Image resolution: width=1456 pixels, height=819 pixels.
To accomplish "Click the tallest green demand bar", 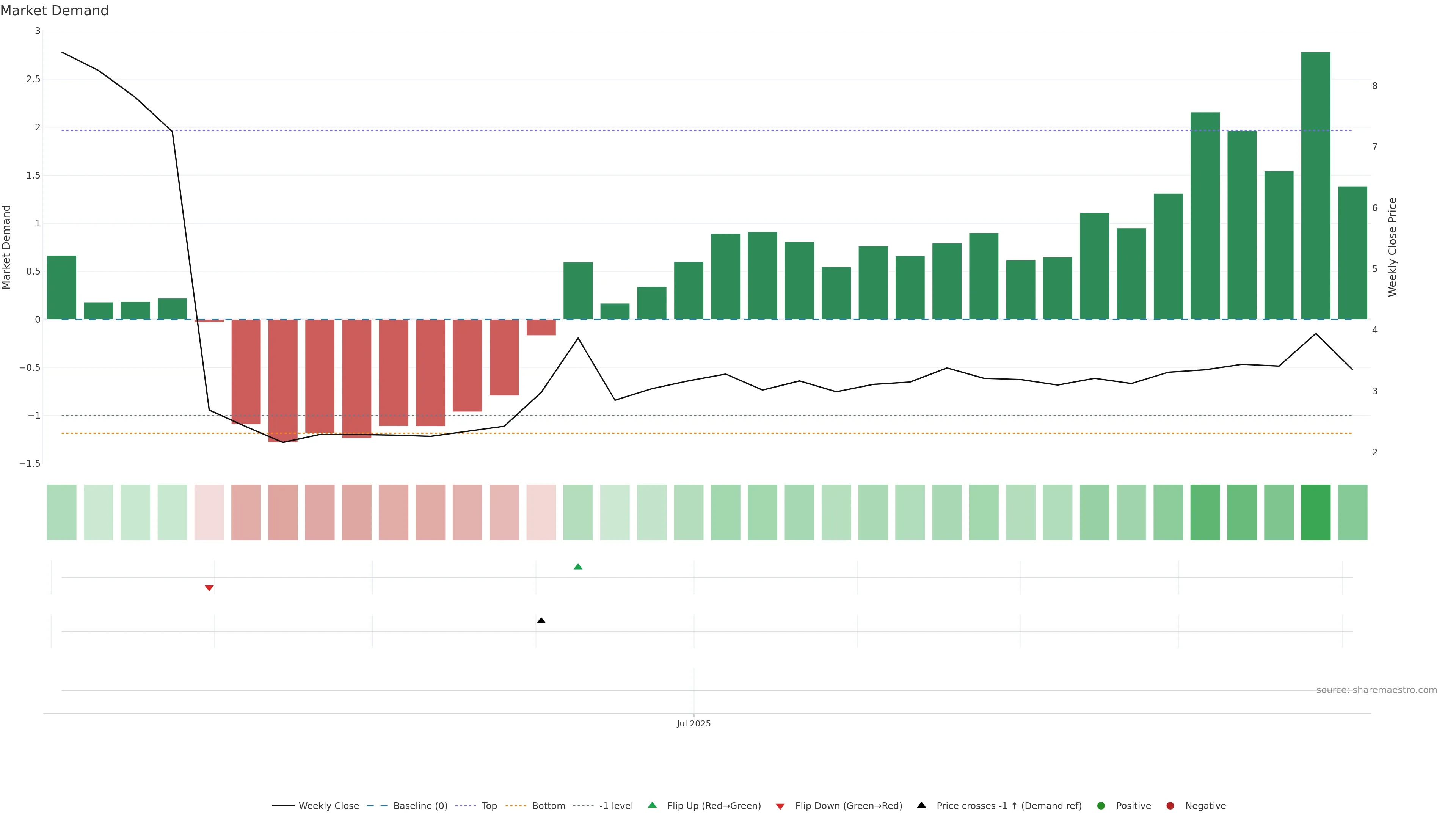I will click(x=1315, y=187).
